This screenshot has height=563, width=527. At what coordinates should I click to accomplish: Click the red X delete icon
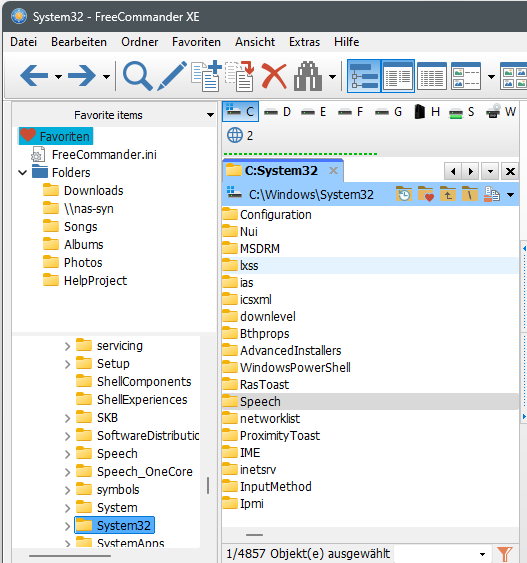[x=274, y=76]
